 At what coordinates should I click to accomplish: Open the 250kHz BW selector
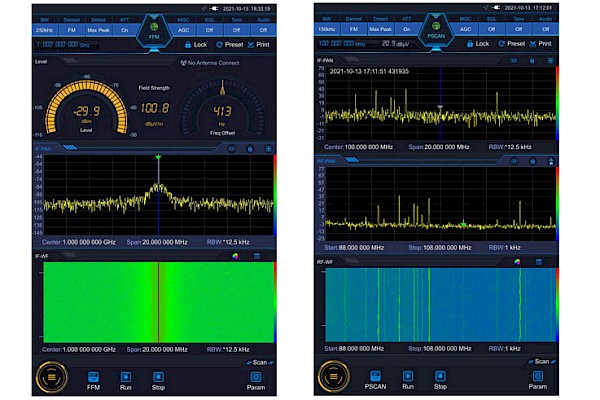pyautogui.click(x=44, y=30)
